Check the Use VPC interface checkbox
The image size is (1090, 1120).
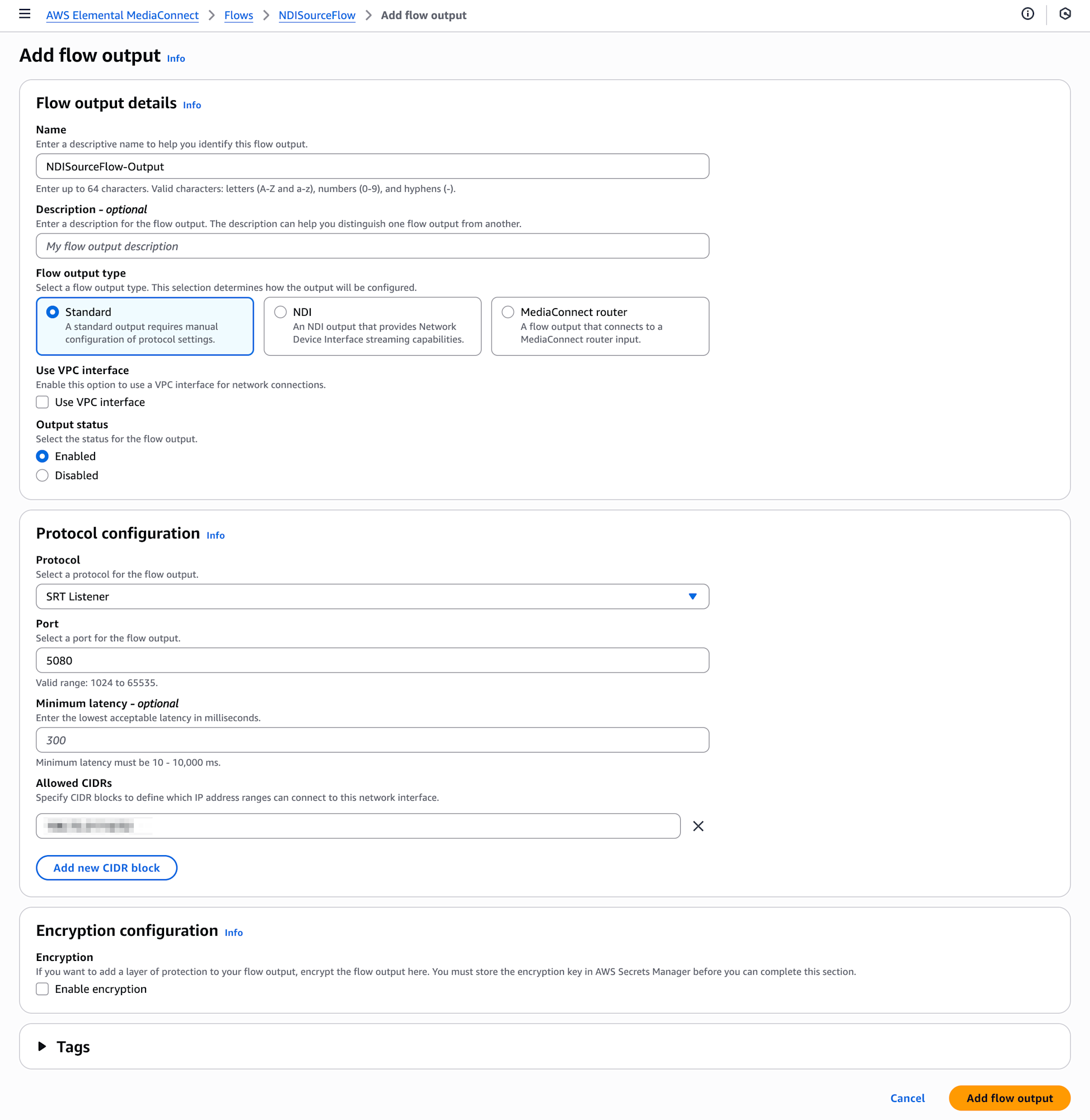[43, 402]
